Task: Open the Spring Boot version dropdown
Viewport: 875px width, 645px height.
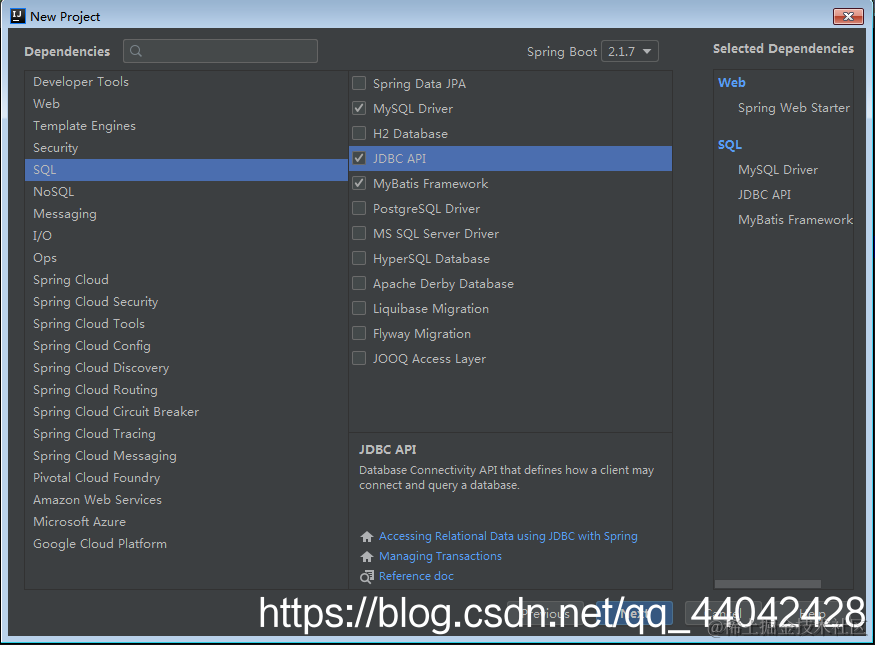Action: 629,51
